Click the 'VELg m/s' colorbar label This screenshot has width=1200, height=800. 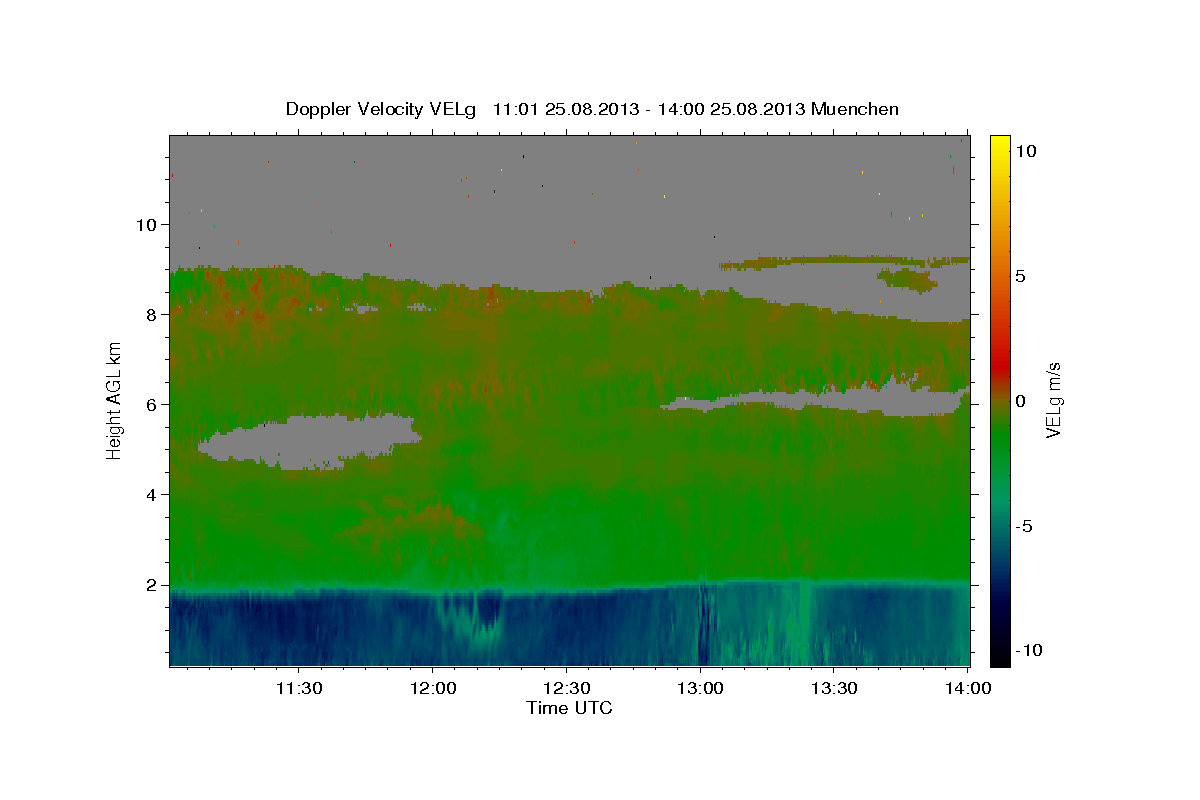(x=1054, y=400)
